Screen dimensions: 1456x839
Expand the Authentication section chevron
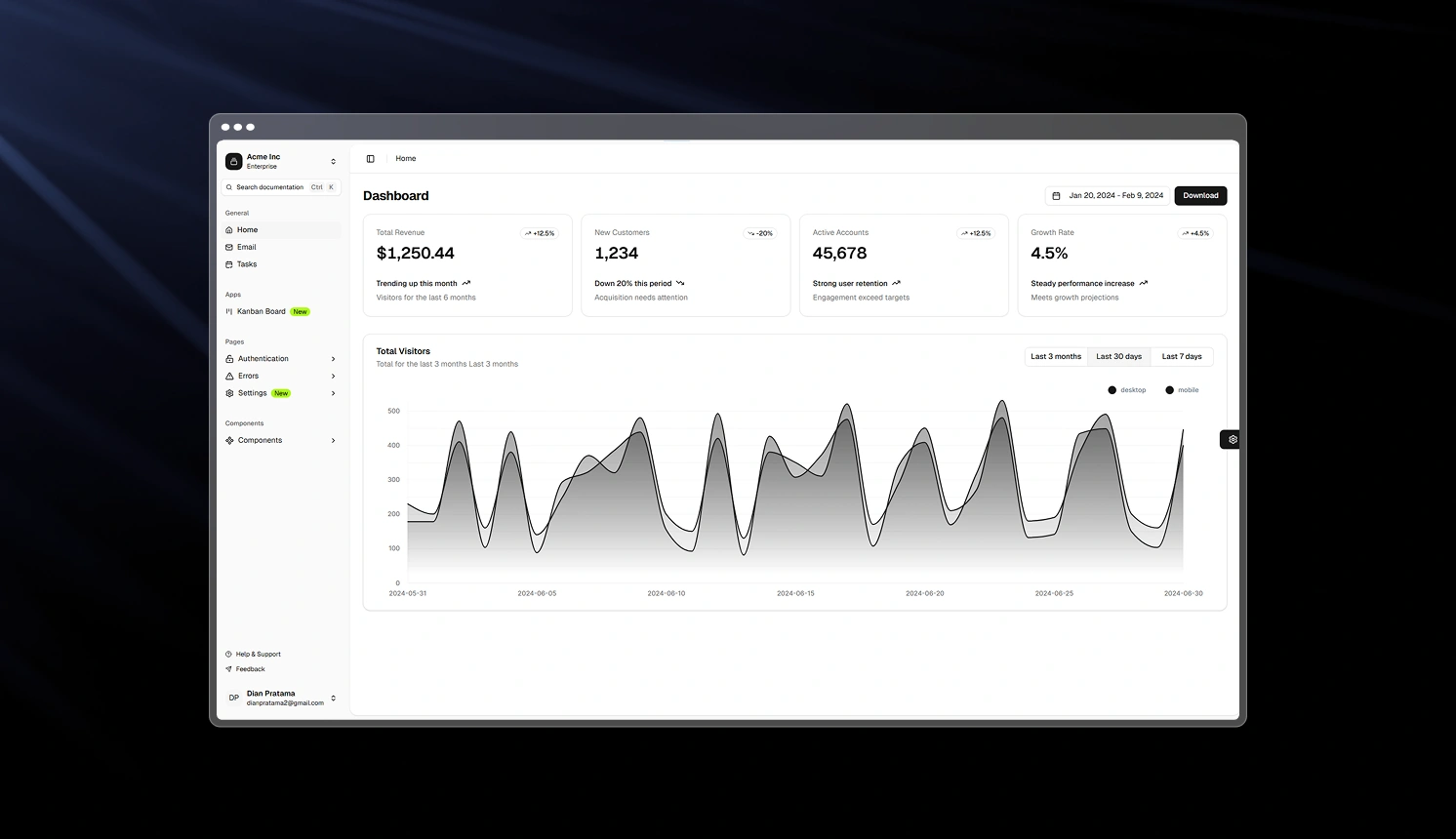pyautogui.click(x=333, y=359)
